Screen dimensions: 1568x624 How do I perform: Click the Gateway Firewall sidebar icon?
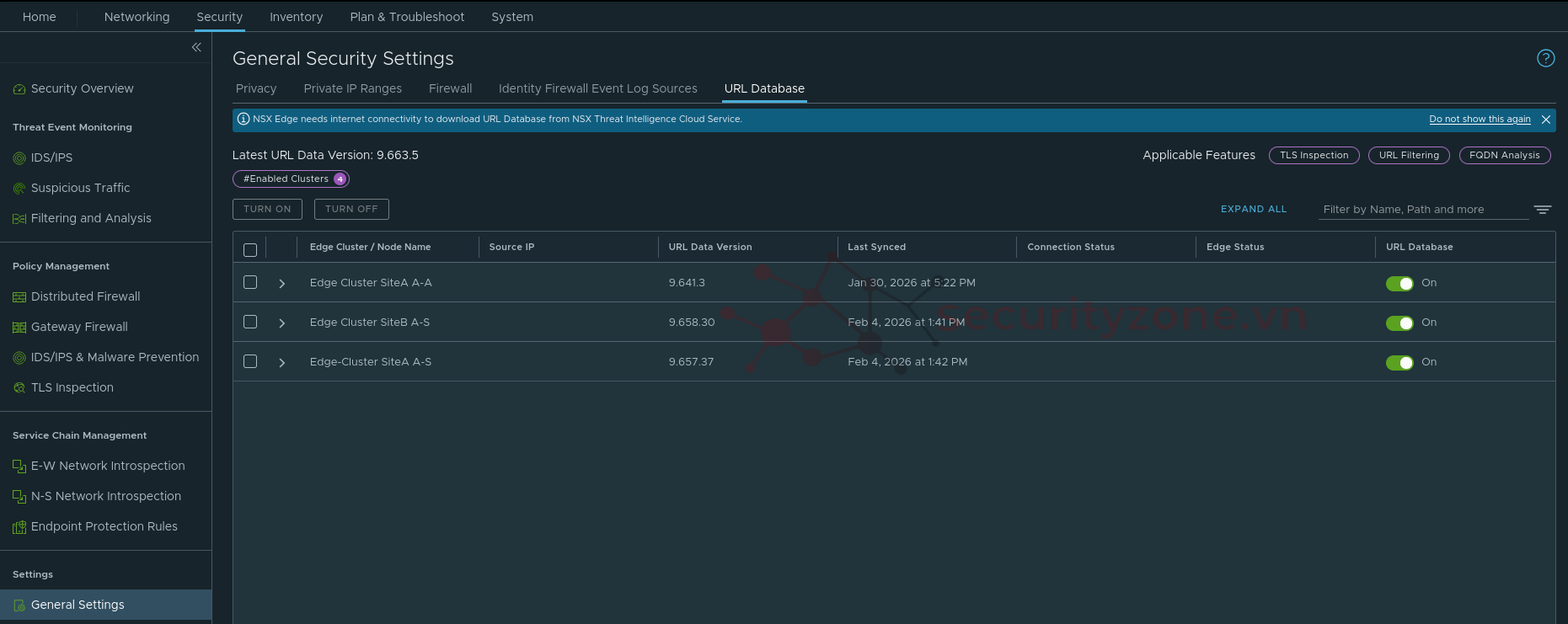(x=19, y=328)
